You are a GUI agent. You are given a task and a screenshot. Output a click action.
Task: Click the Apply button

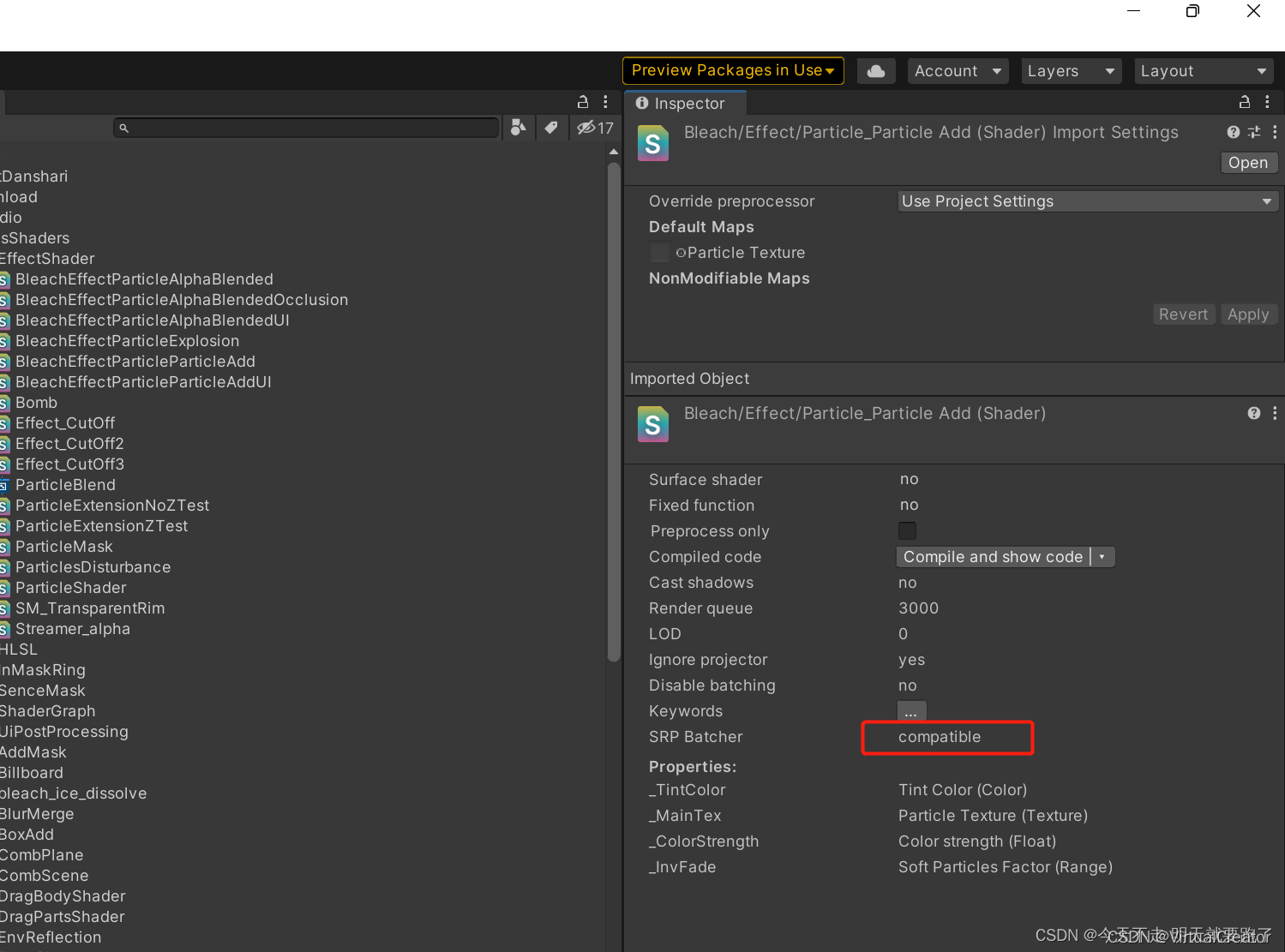click(x=1248, y=314)
